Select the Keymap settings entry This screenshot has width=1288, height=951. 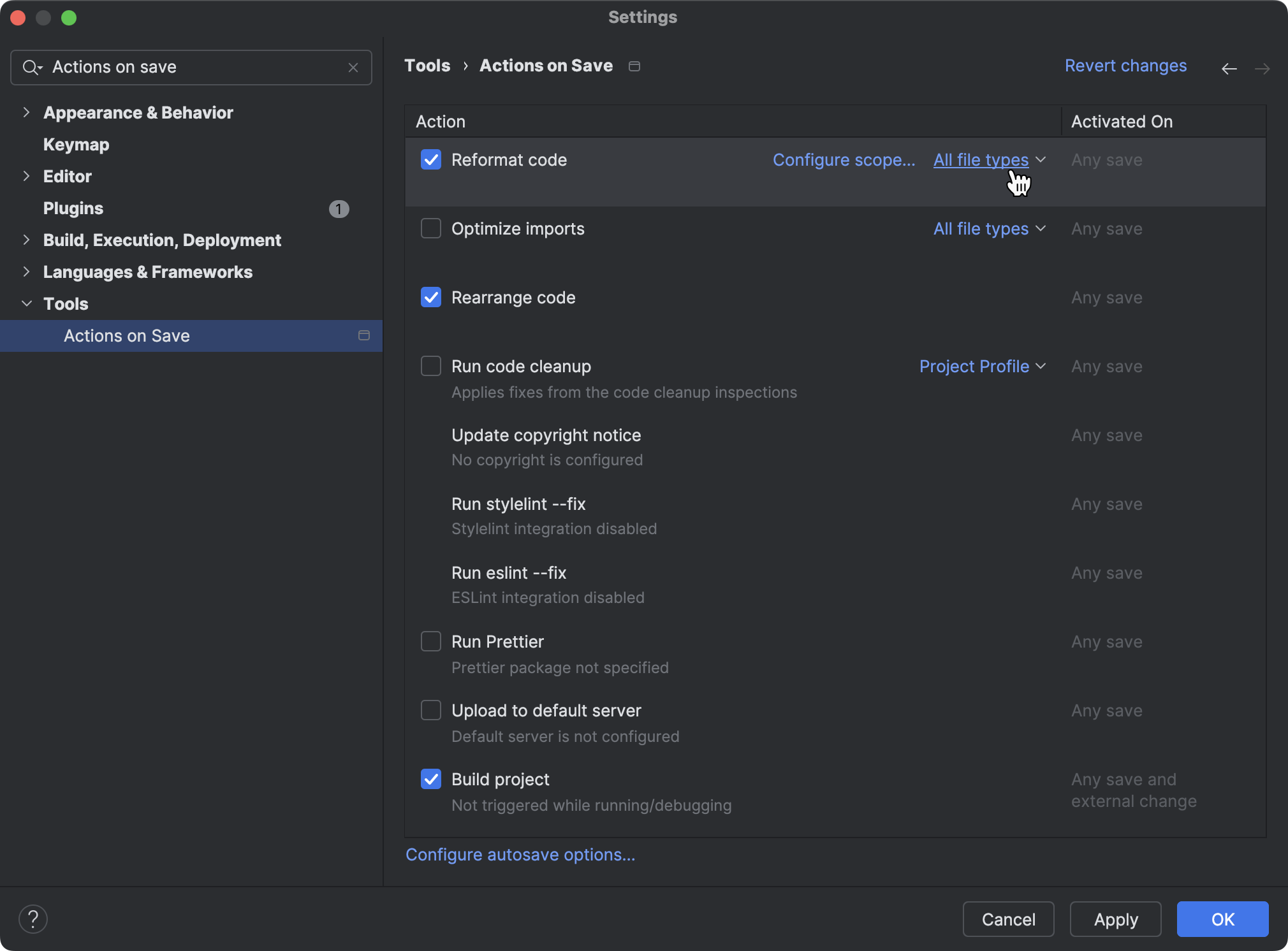click(x=76, y=145)
